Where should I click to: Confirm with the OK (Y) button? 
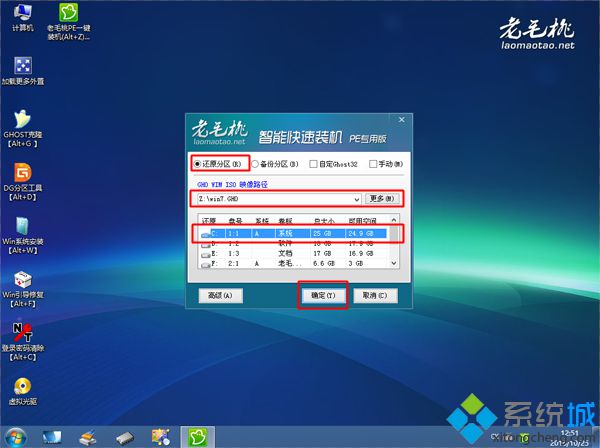click(x=323, y=295)
